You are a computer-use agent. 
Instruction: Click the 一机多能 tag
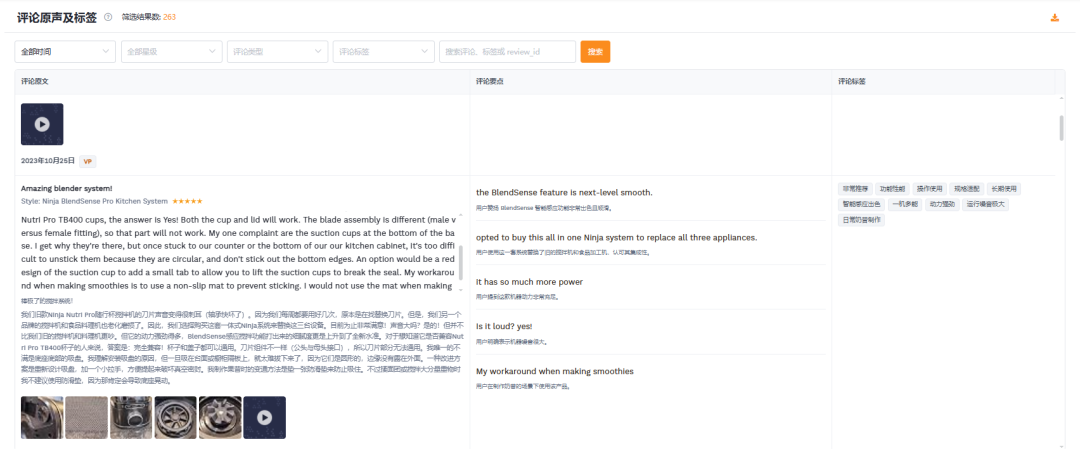[x=904, y=205]
